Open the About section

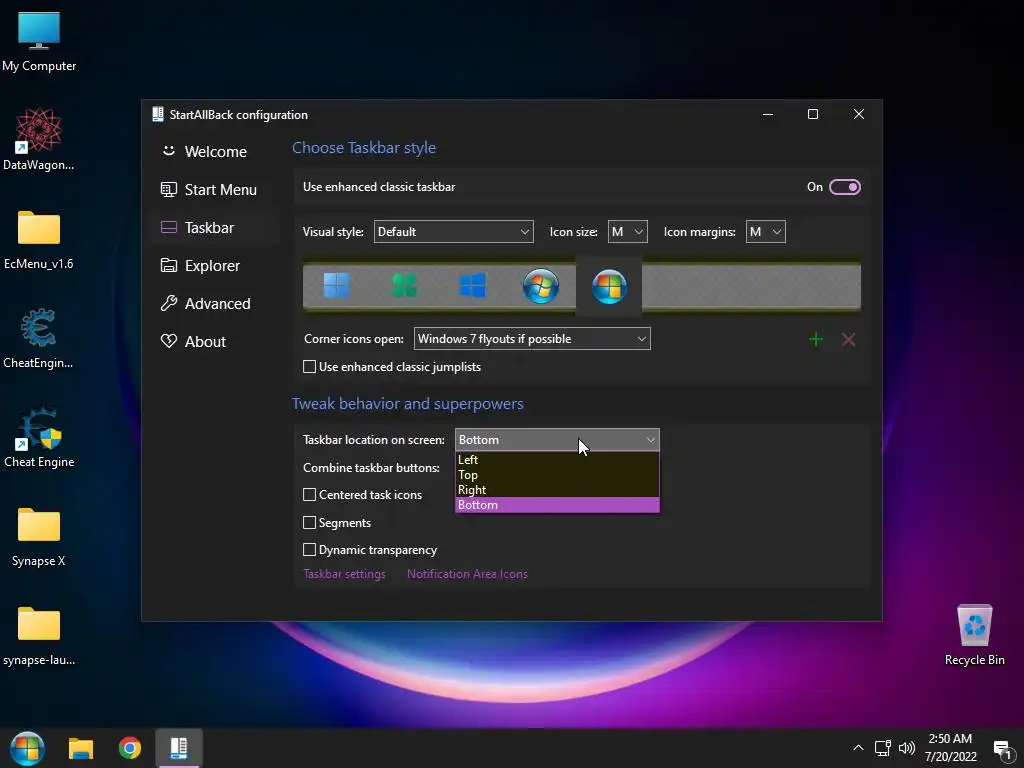pyautogui.click(x=215, y=342)
